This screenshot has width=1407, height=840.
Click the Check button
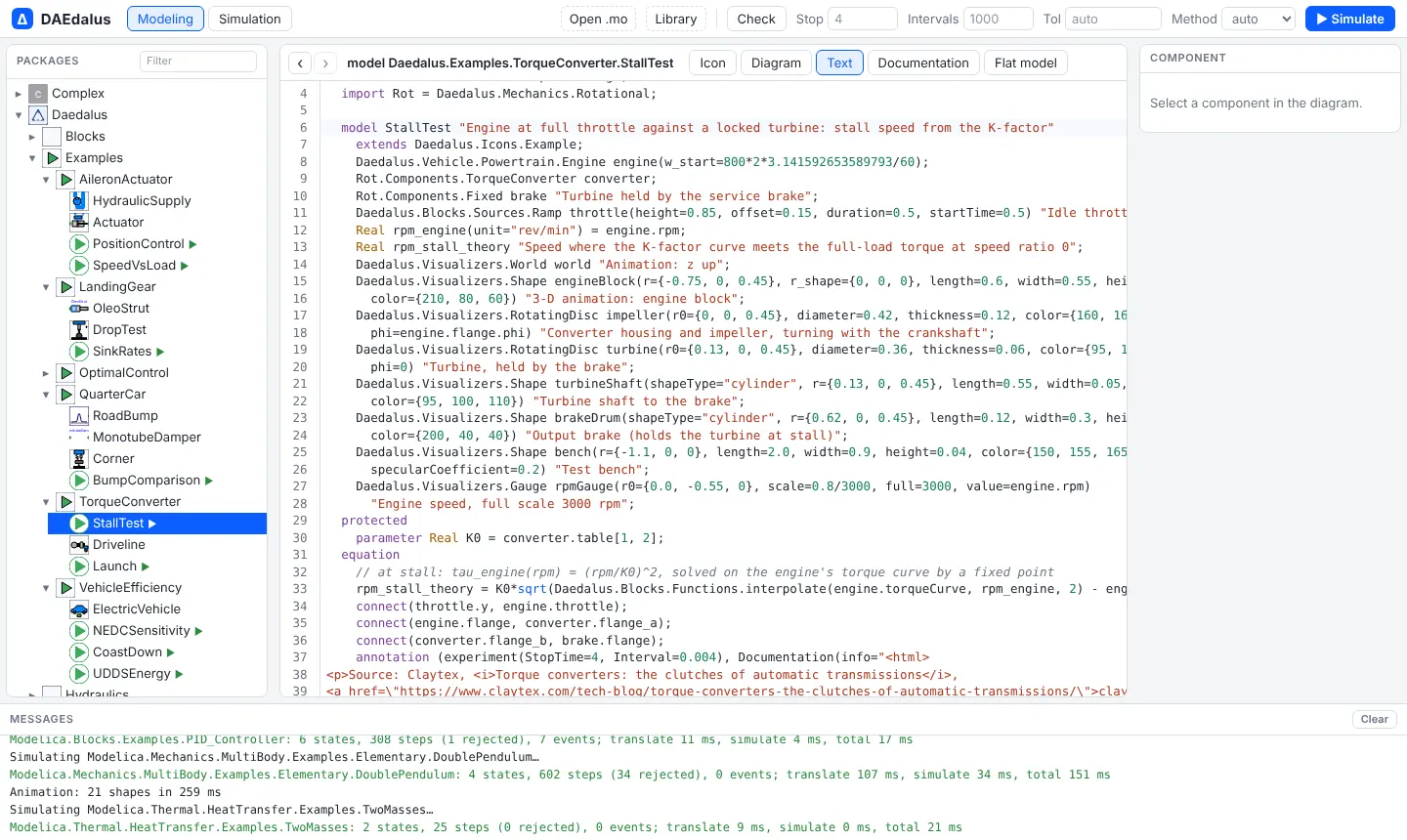(x=756, y=19)
